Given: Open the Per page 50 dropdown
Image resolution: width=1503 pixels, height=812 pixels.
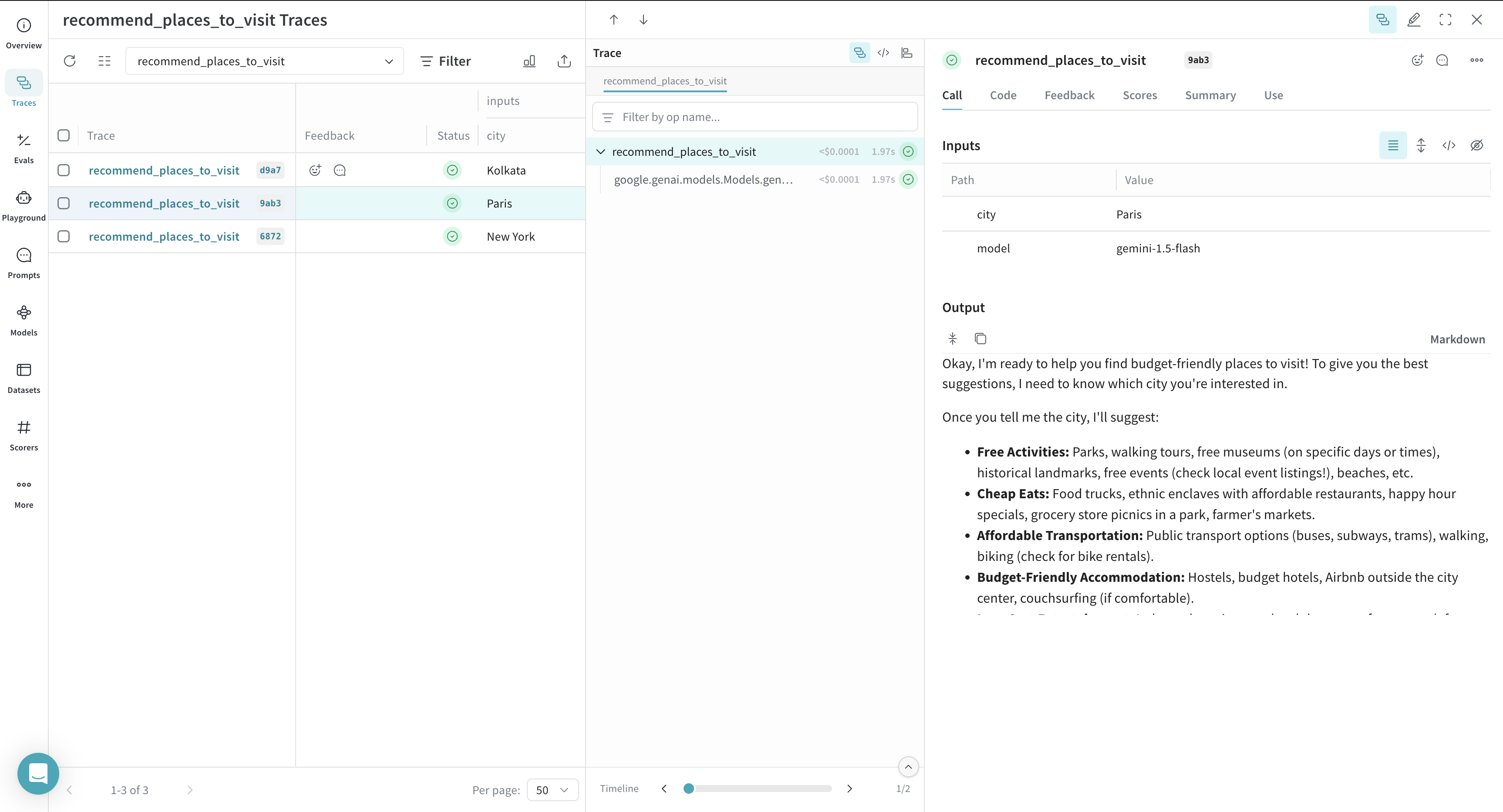Looking at the screenshot, I should pos(552,790).
